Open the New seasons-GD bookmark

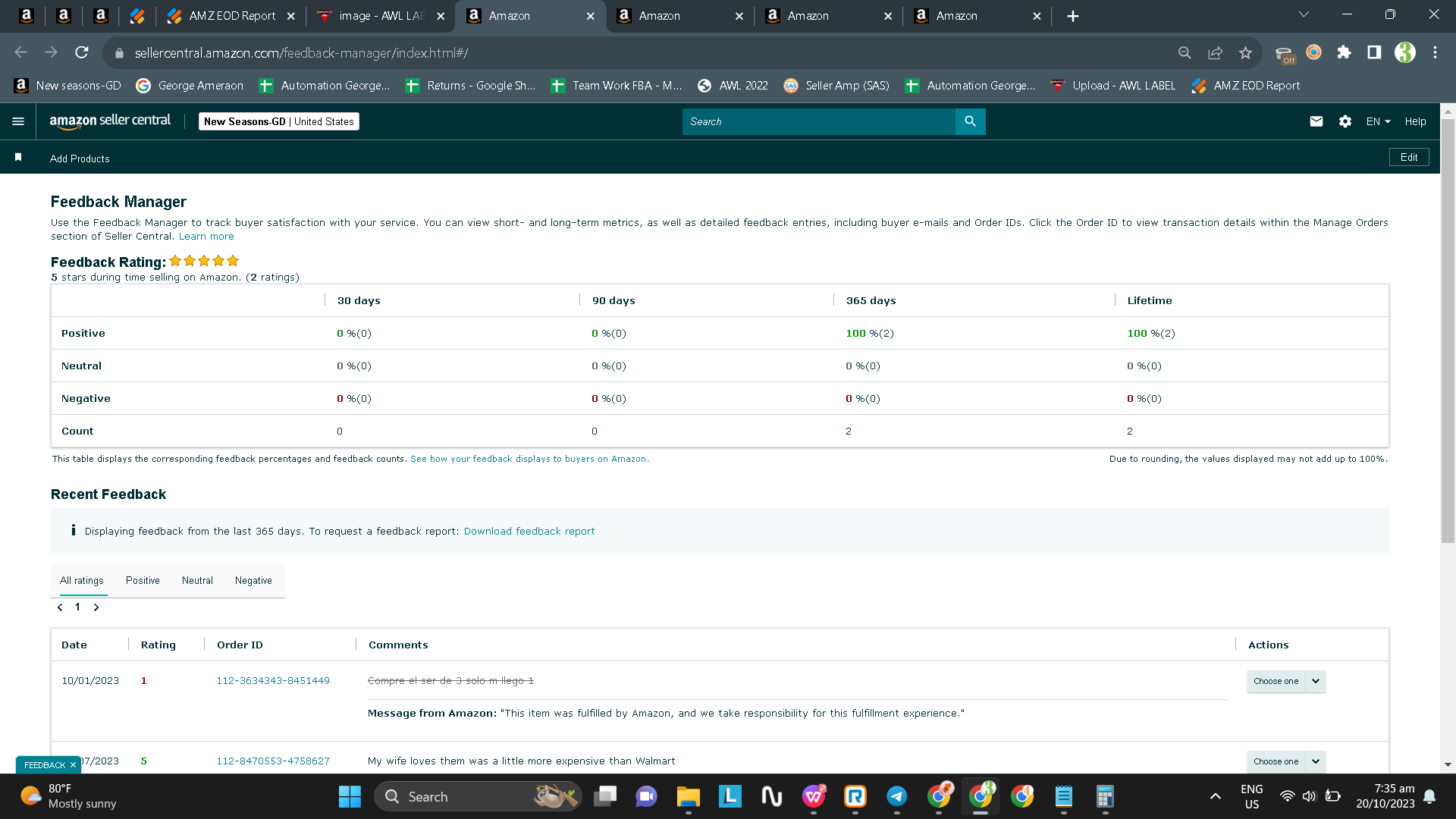(67, 86)
